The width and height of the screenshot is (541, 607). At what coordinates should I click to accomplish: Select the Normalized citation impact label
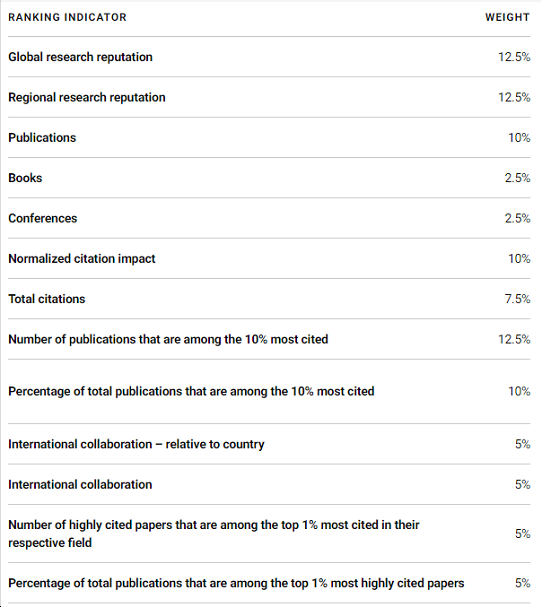[x=82, y=258]
